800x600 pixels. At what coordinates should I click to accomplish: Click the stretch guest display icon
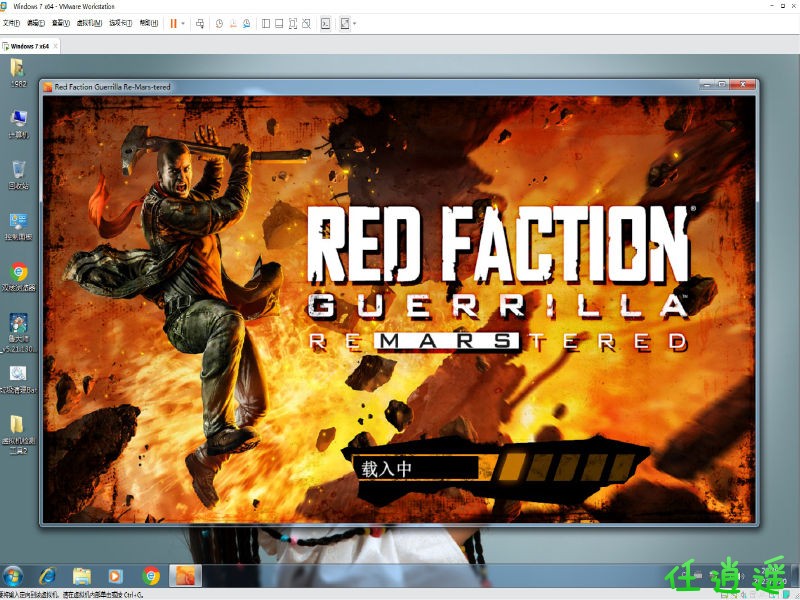pyautogui.click(x=345, y=23)
